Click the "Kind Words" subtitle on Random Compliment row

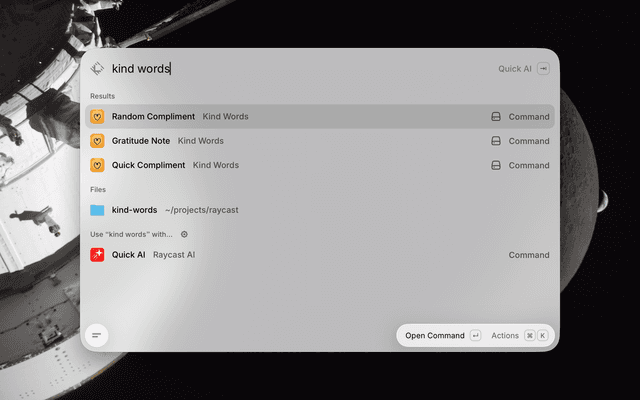225,117
